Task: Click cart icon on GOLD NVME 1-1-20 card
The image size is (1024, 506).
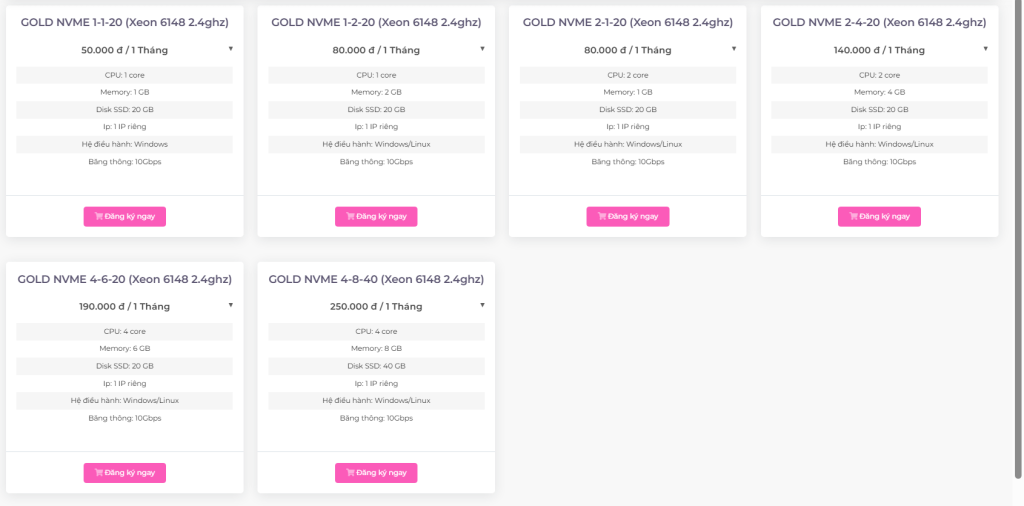Action: coord(99,216)
